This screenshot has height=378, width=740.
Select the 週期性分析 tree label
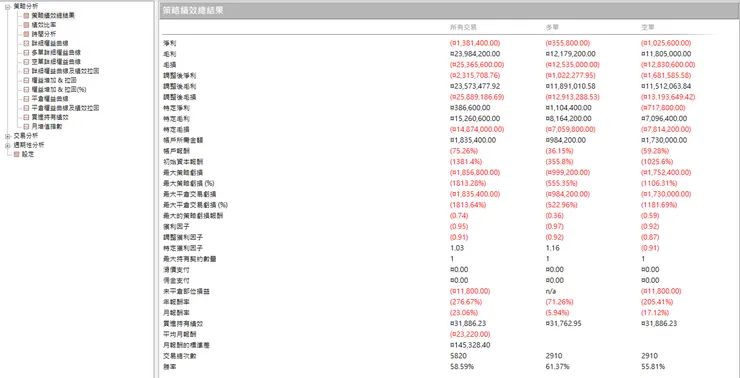pos(29,145)
